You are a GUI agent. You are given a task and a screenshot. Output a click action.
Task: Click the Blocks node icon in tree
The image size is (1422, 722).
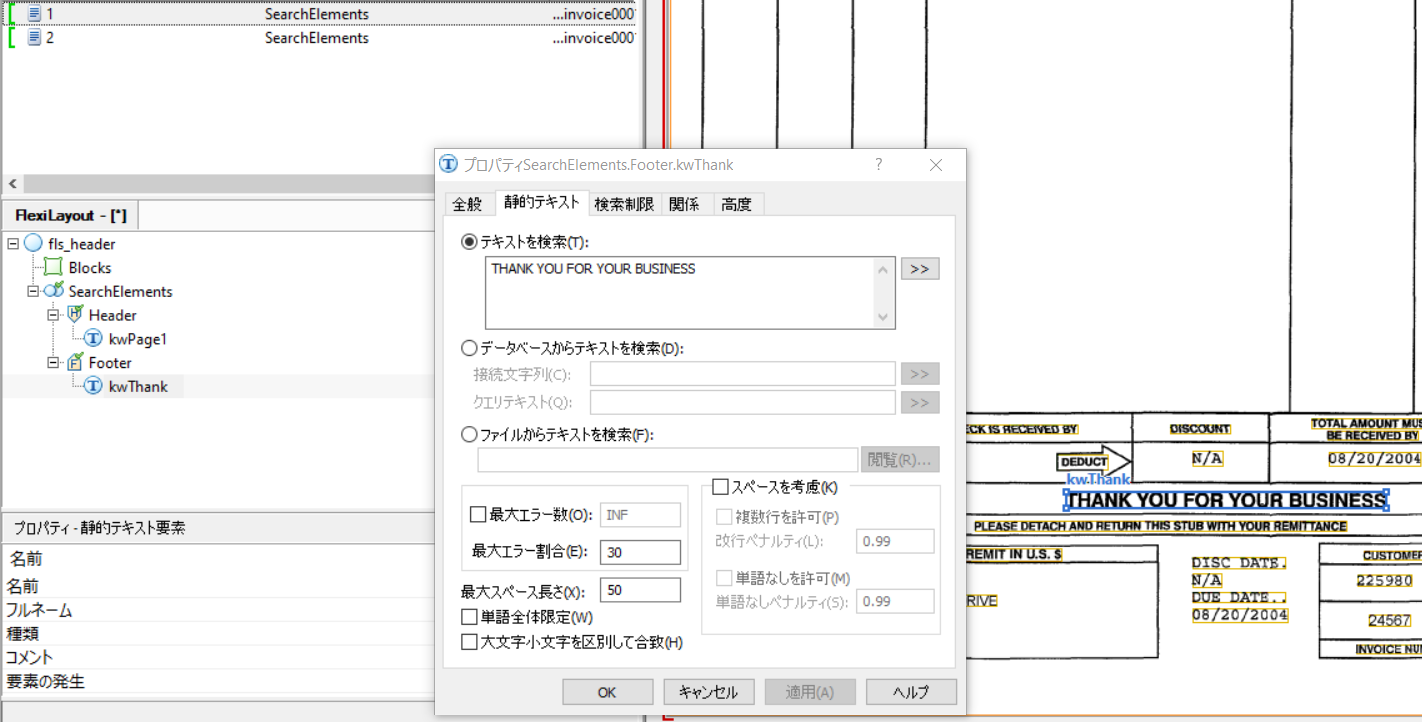(x=52, y=267)
